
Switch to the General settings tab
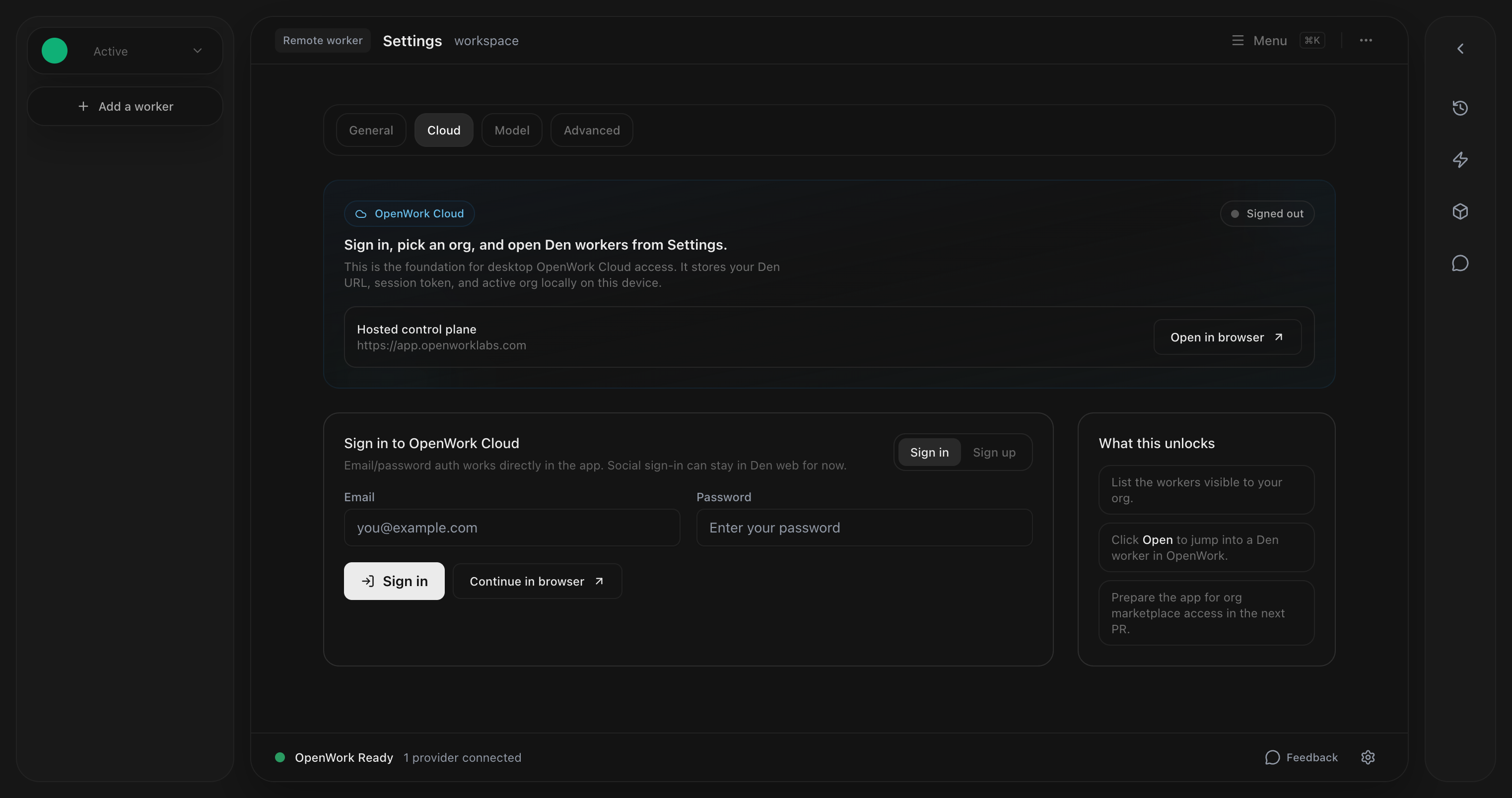click(371, 130)
